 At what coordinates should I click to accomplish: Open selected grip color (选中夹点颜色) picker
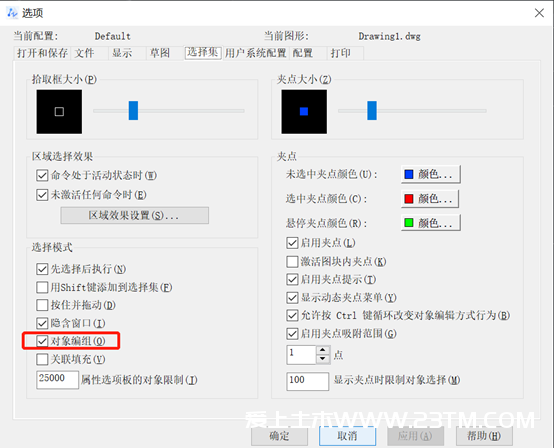click(x=430, y=199)
